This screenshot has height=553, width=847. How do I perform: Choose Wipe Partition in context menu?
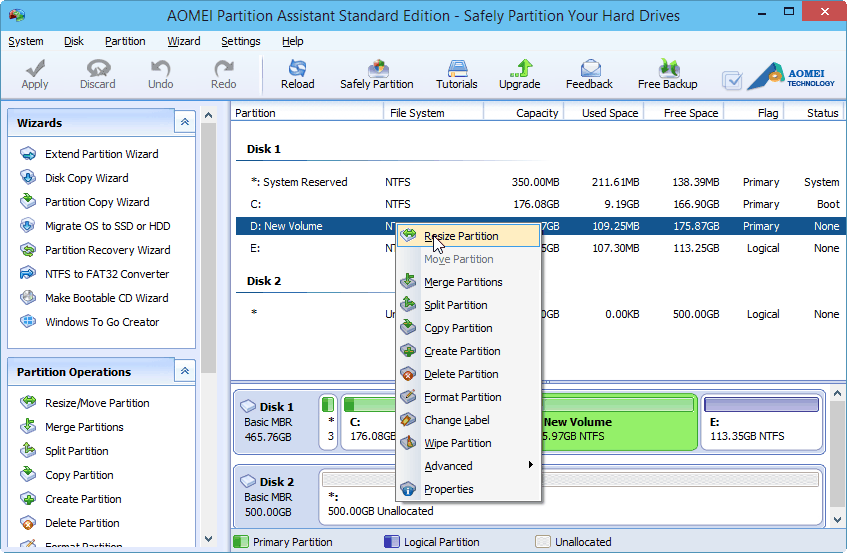(469, 443)
